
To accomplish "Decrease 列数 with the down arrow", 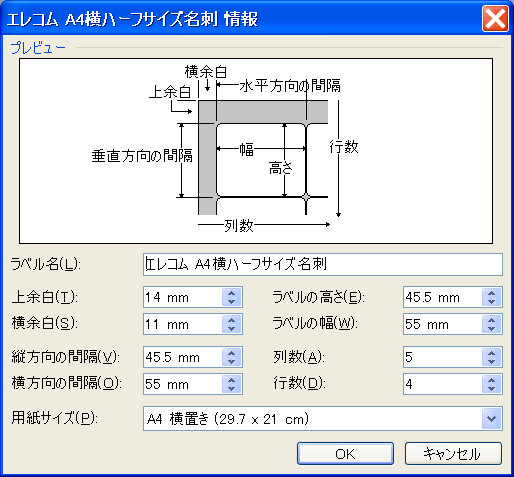I will click(491, 361).
